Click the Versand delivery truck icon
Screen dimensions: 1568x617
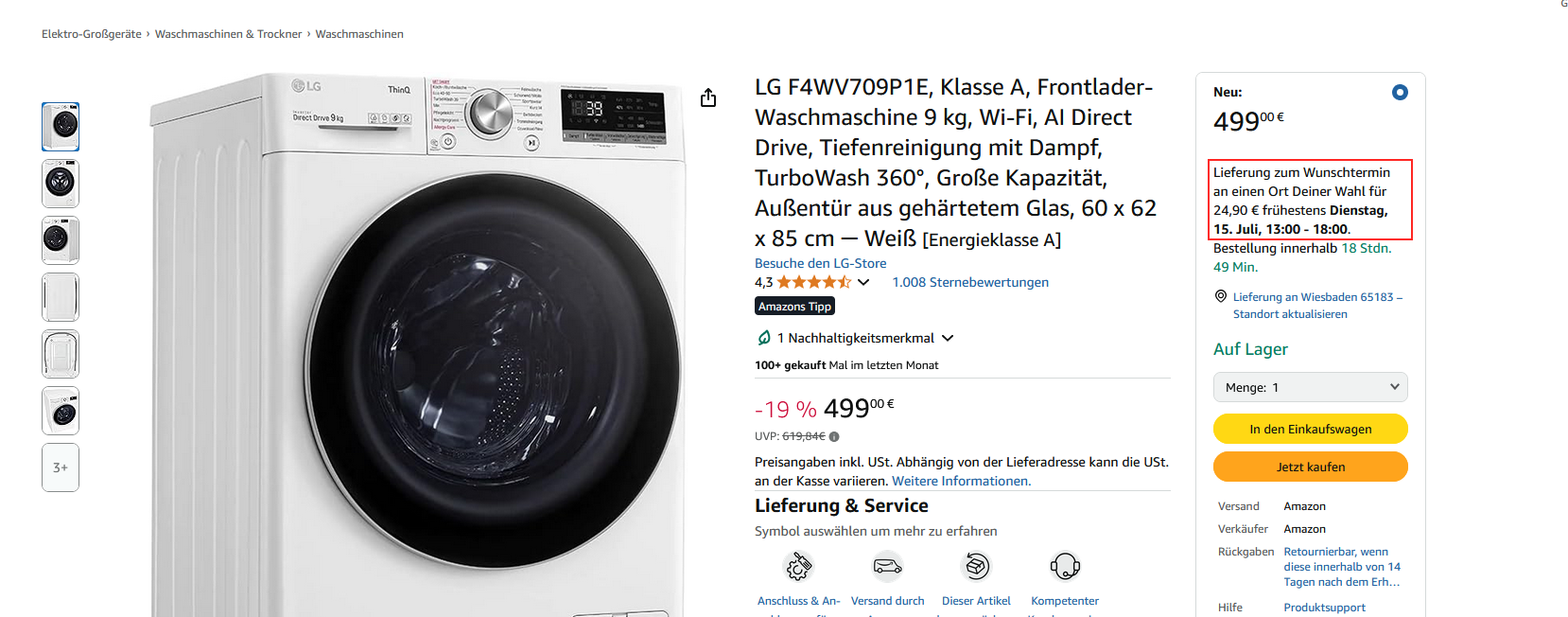click(x=887, y=566)
